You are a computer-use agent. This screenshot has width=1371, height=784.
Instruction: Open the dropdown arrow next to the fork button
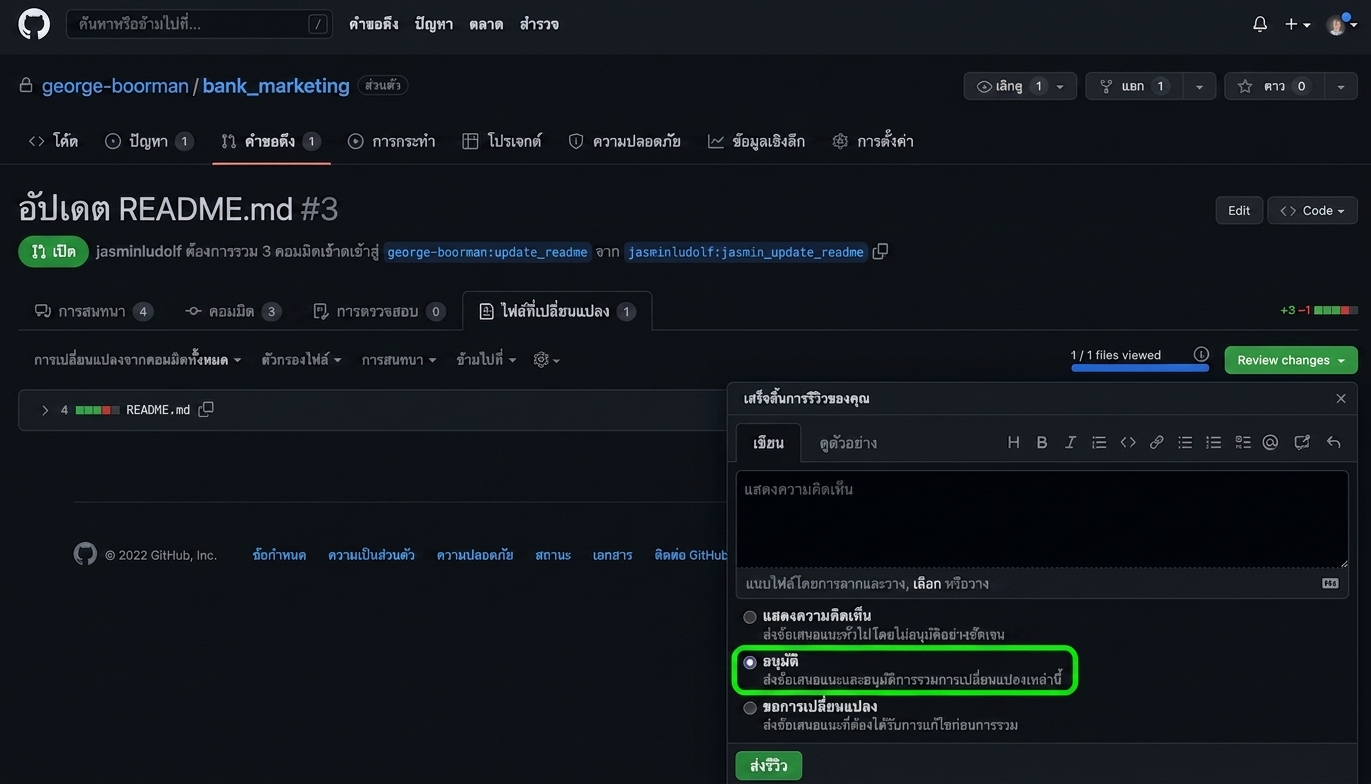point(1199,86)
